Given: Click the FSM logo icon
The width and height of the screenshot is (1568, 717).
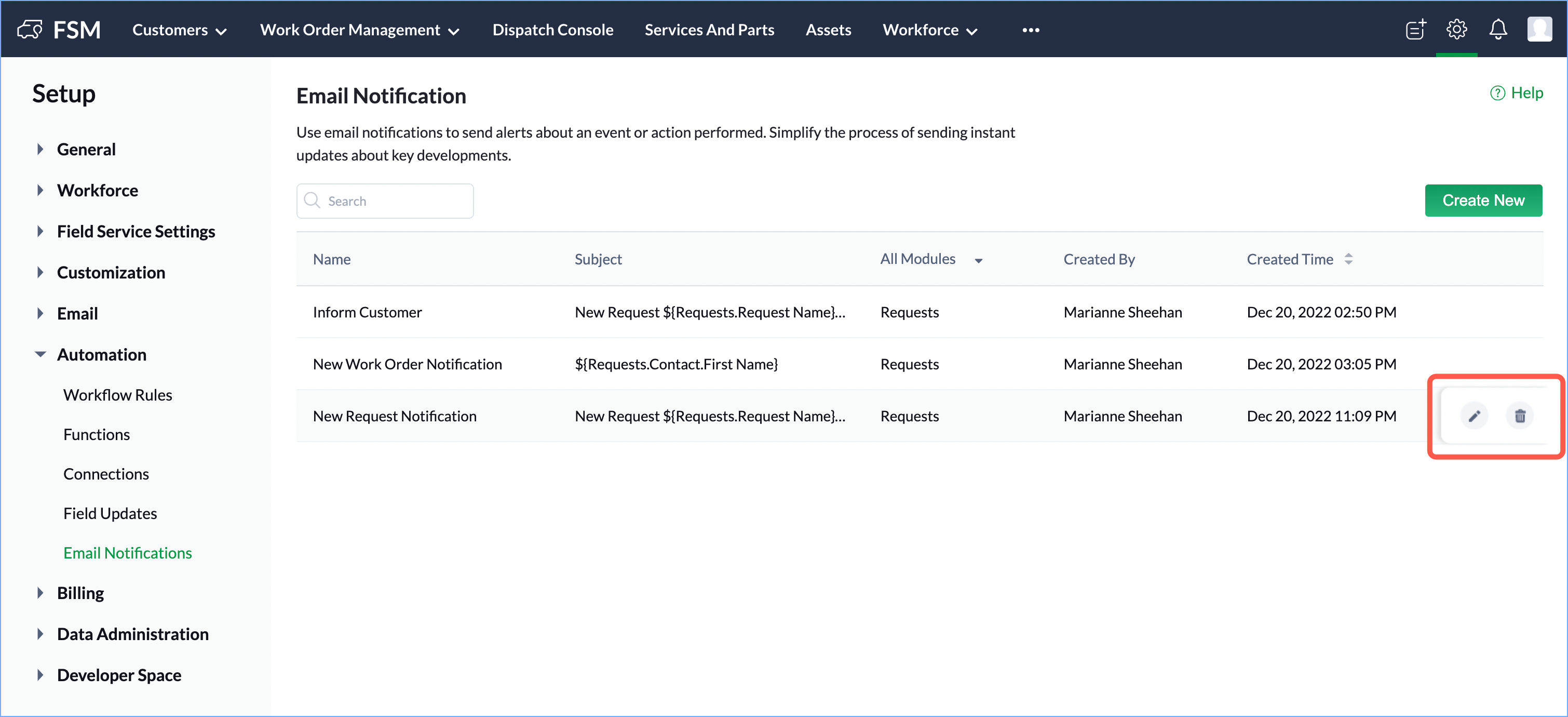Looking at the screenshot, I should point(30,29).
